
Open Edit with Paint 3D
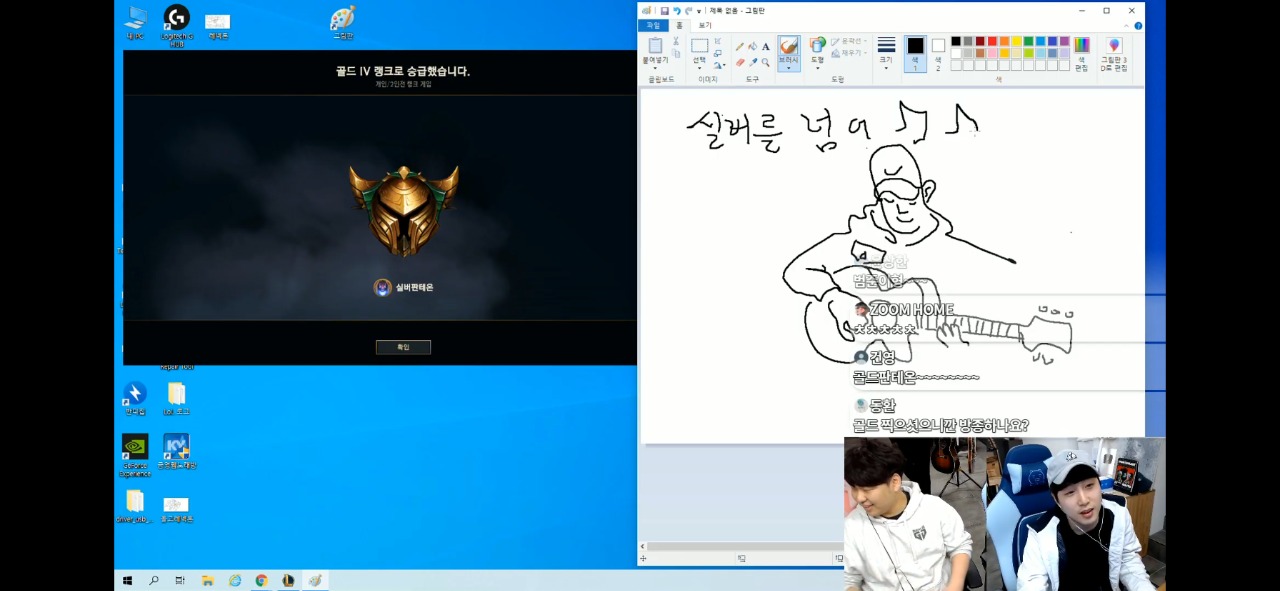pyautogui.click(x=1114, y=53)
